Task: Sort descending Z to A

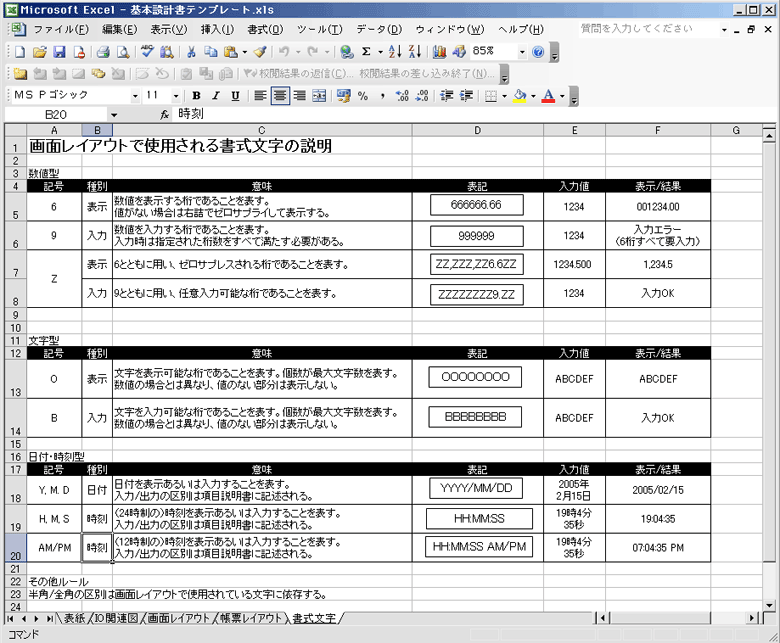Action: point(415,52)
